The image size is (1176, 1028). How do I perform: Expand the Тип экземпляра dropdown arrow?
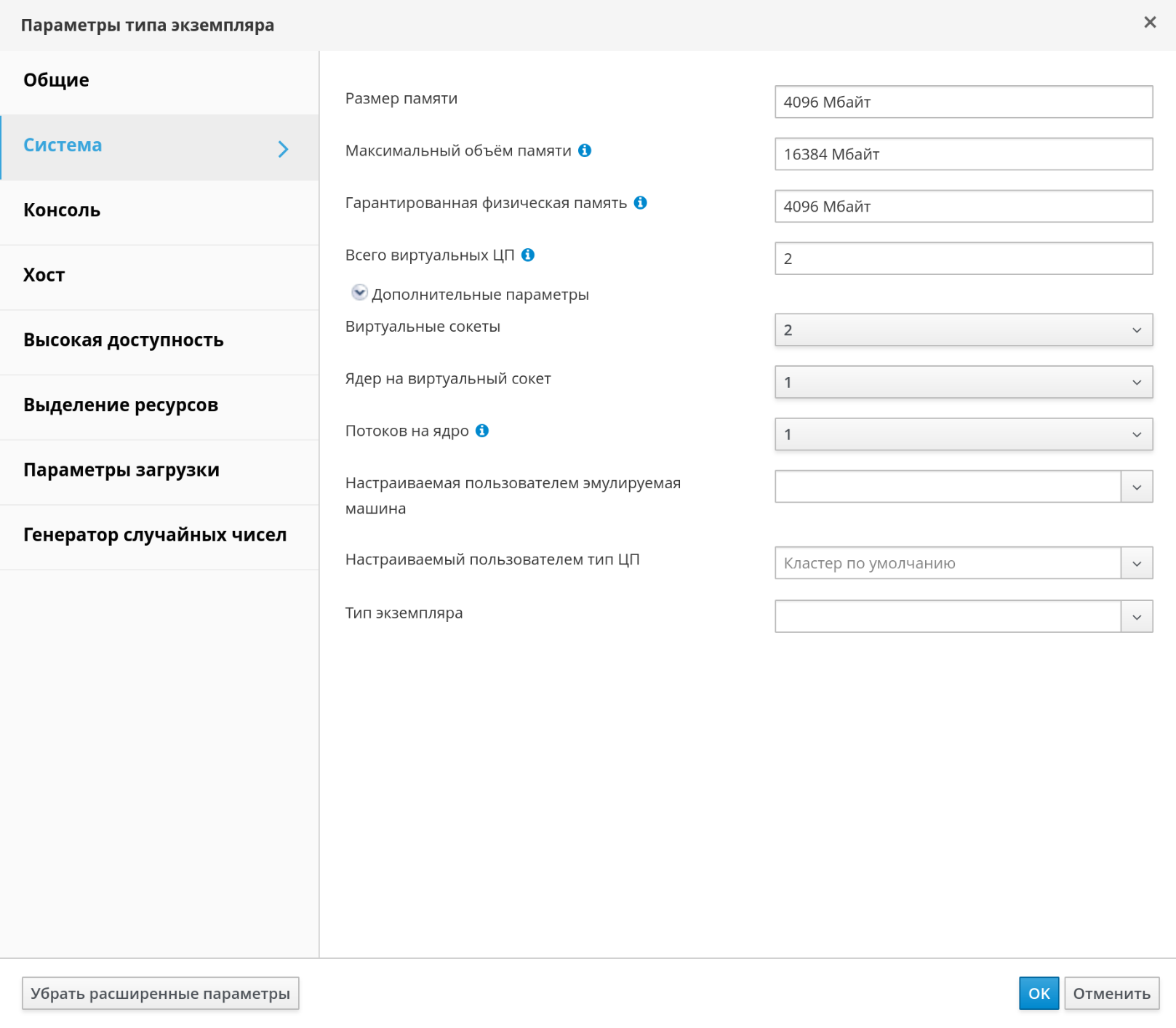point(1136,617)
